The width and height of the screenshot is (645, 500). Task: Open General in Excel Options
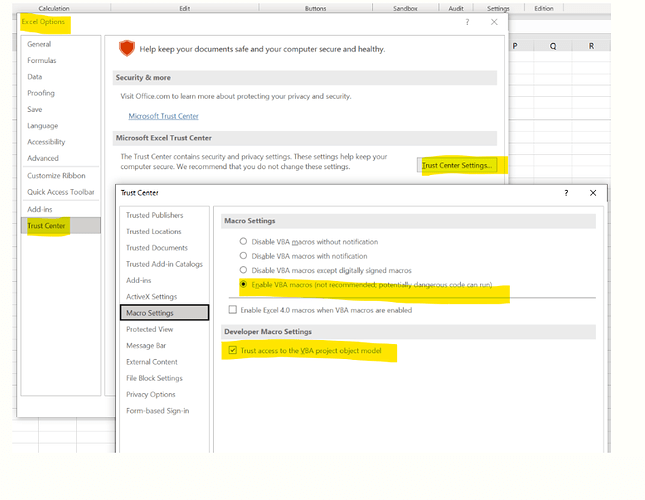39,44
